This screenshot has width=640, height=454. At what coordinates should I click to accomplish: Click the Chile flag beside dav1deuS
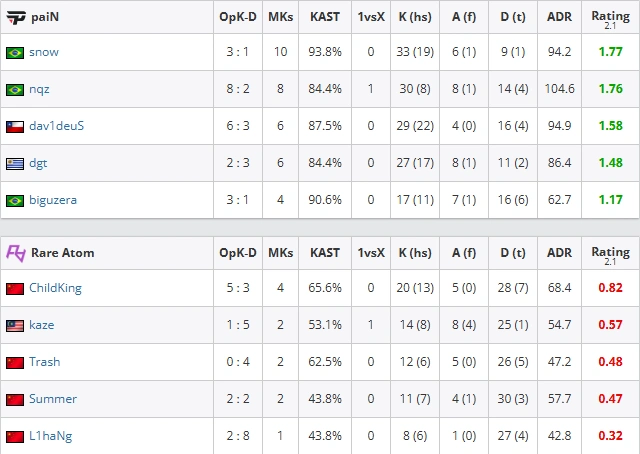[15, 127]
